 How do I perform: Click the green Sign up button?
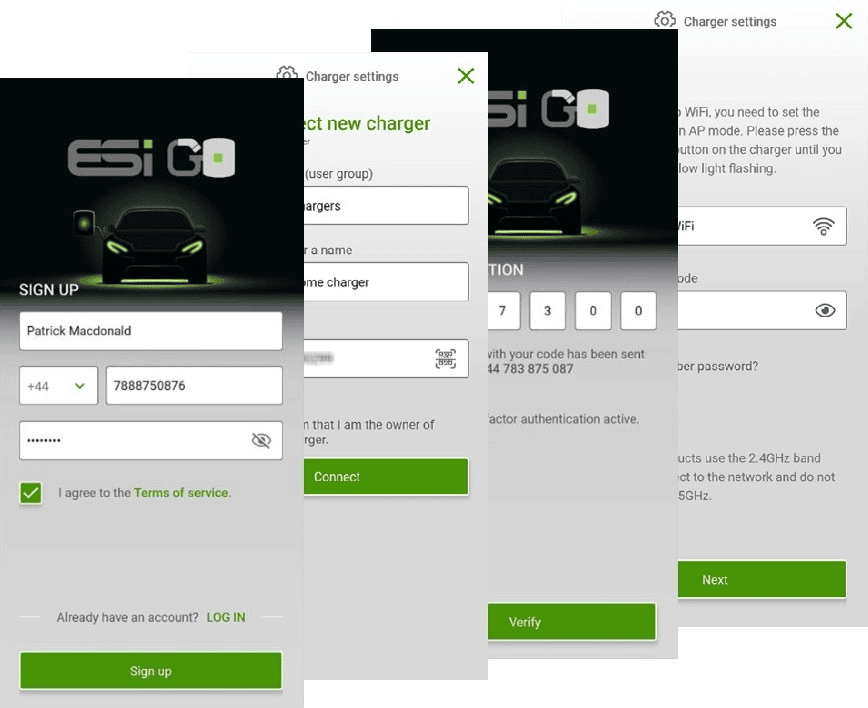(151, 671)
